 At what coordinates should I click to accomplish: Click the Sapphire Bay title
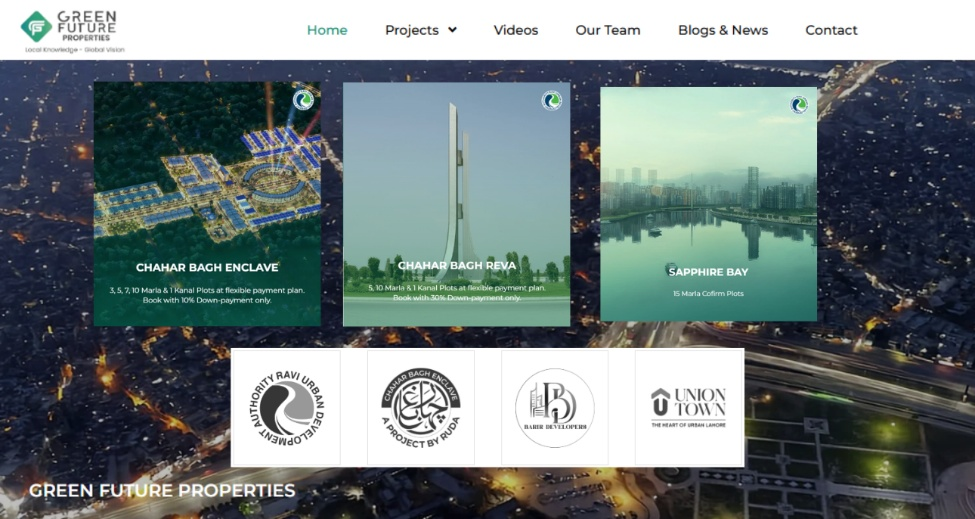pos(708,272)
